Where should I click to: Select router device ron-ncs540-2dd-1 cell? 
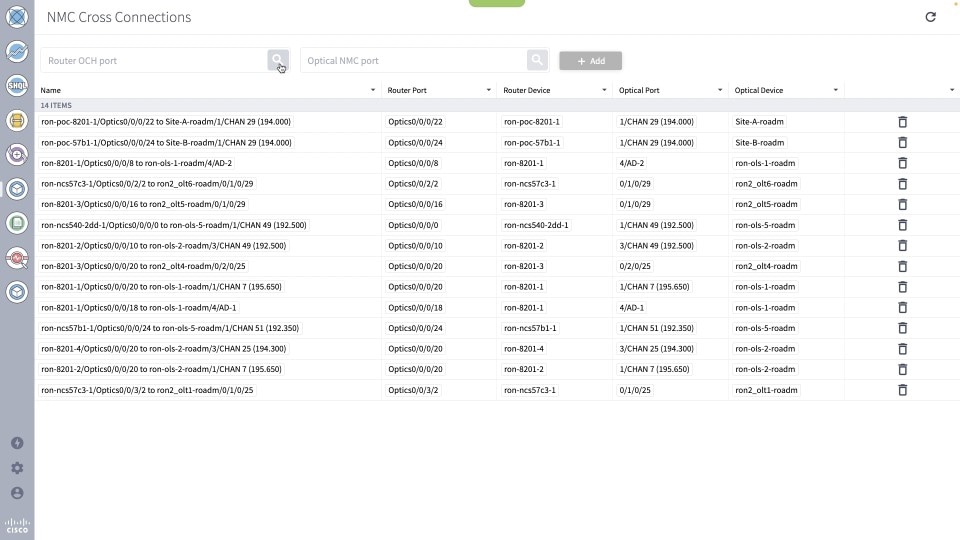click(x=536, y=225)
